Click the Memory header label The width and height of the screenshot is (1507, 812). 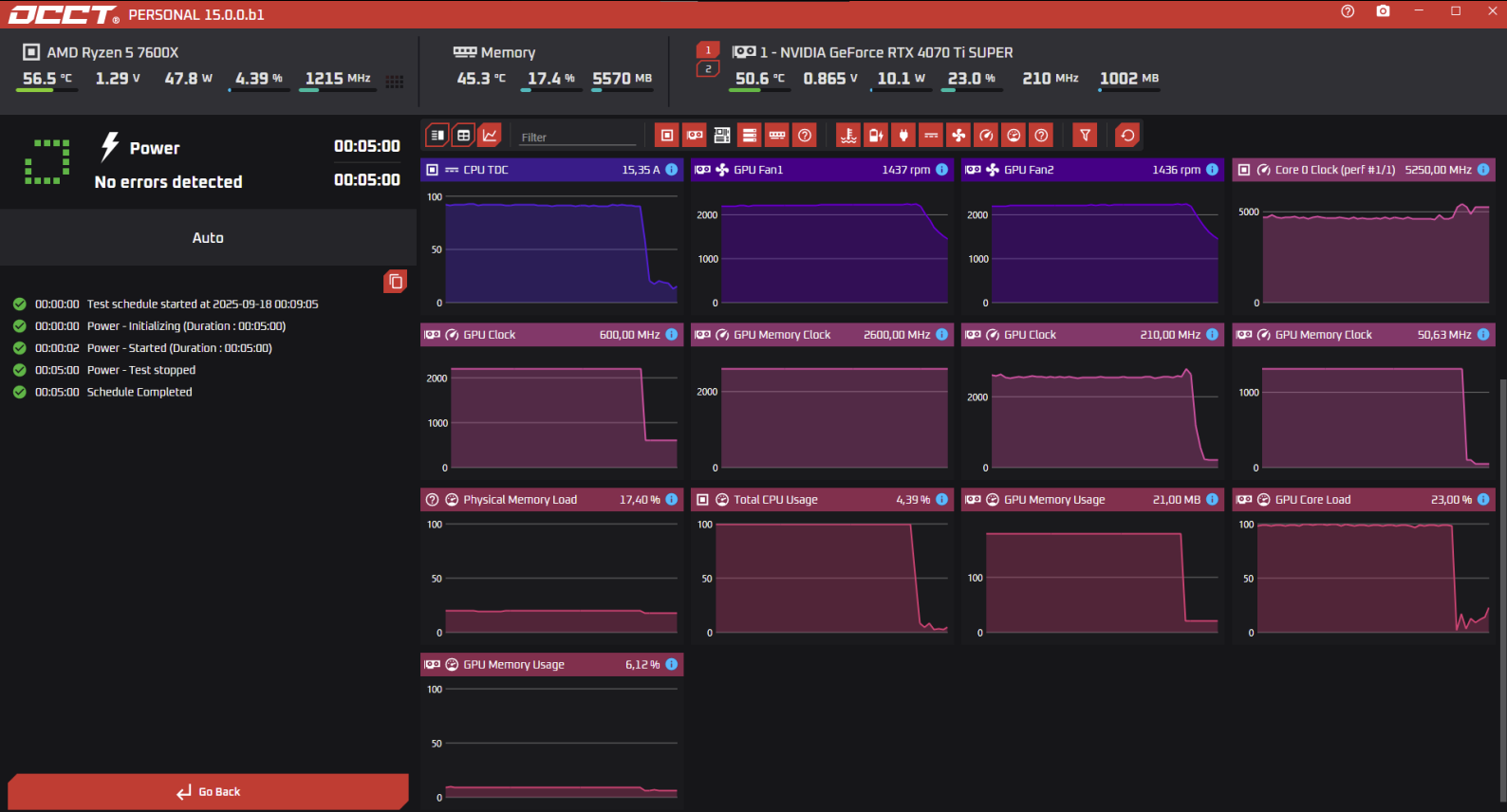coord(508,53)
